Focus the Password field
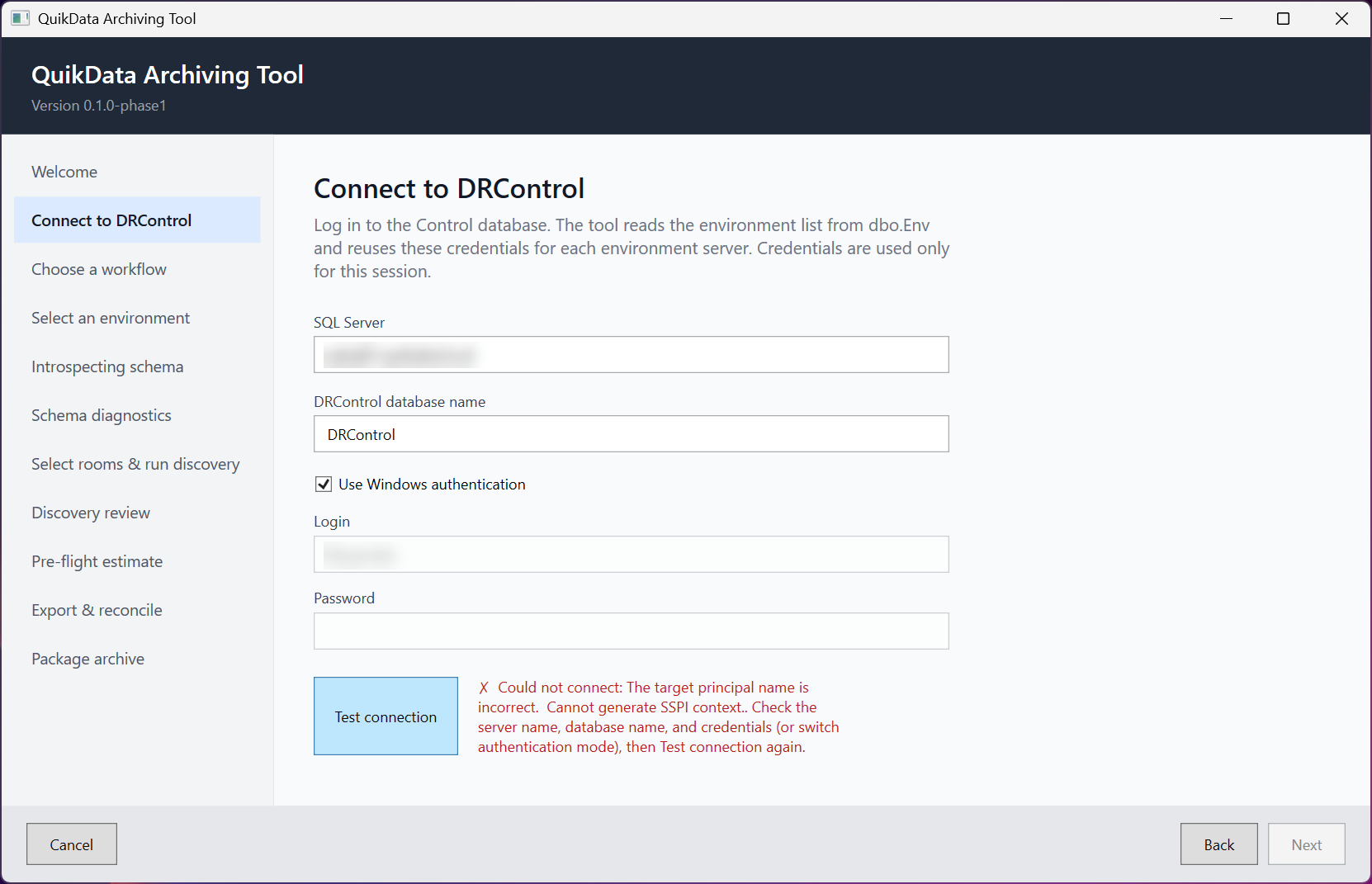The image size is (1372, 884). tap(632, 631)
